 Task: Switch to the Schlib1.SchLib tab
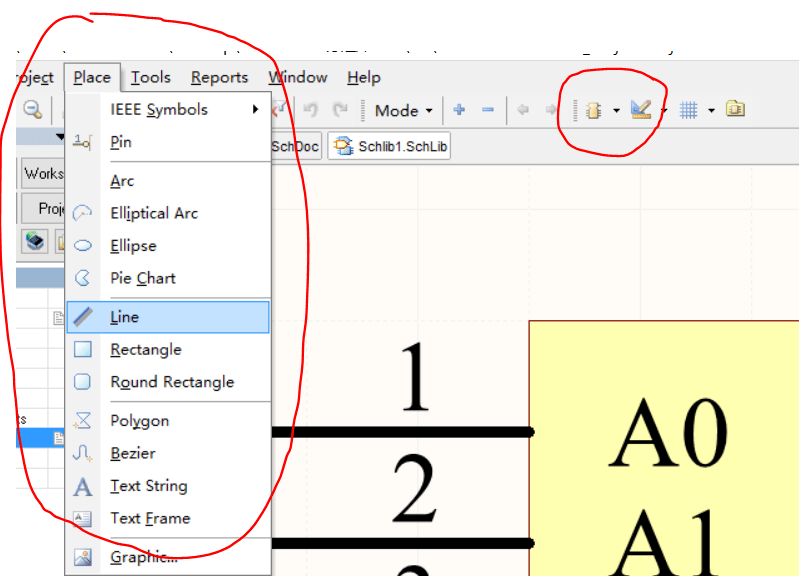(x=389, y=146)
